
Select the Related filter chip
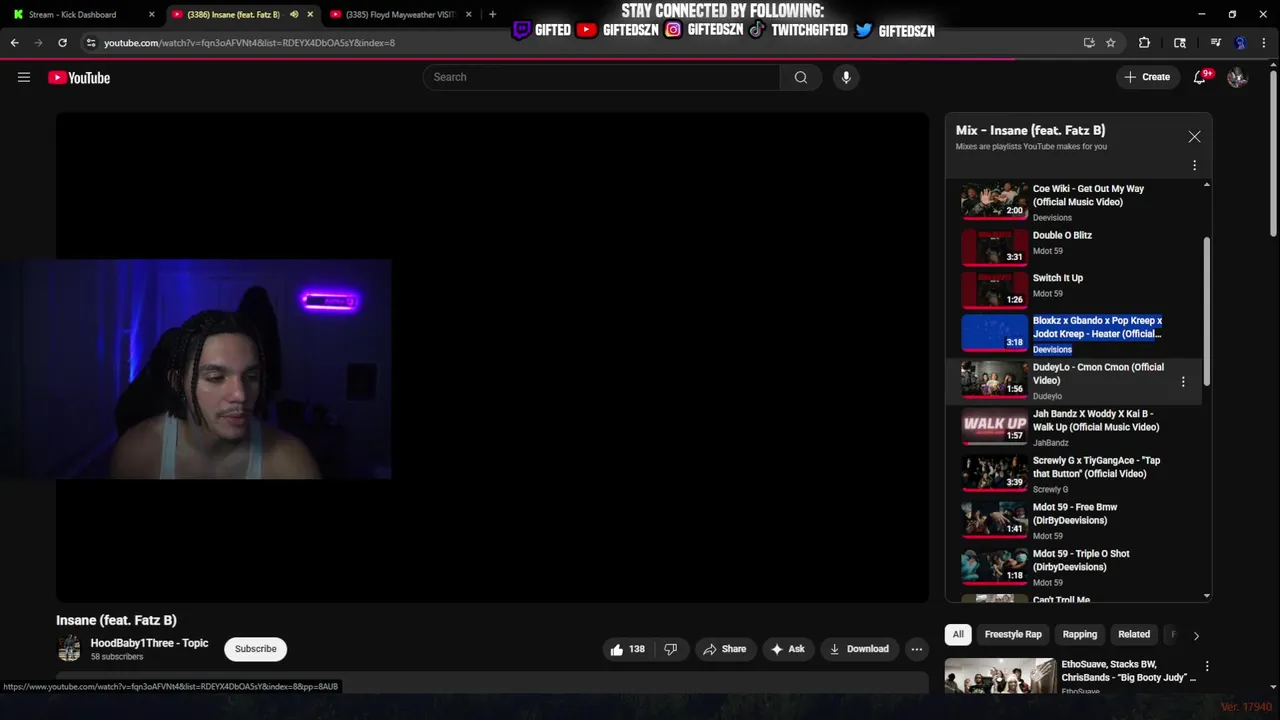coord(1134,634)
